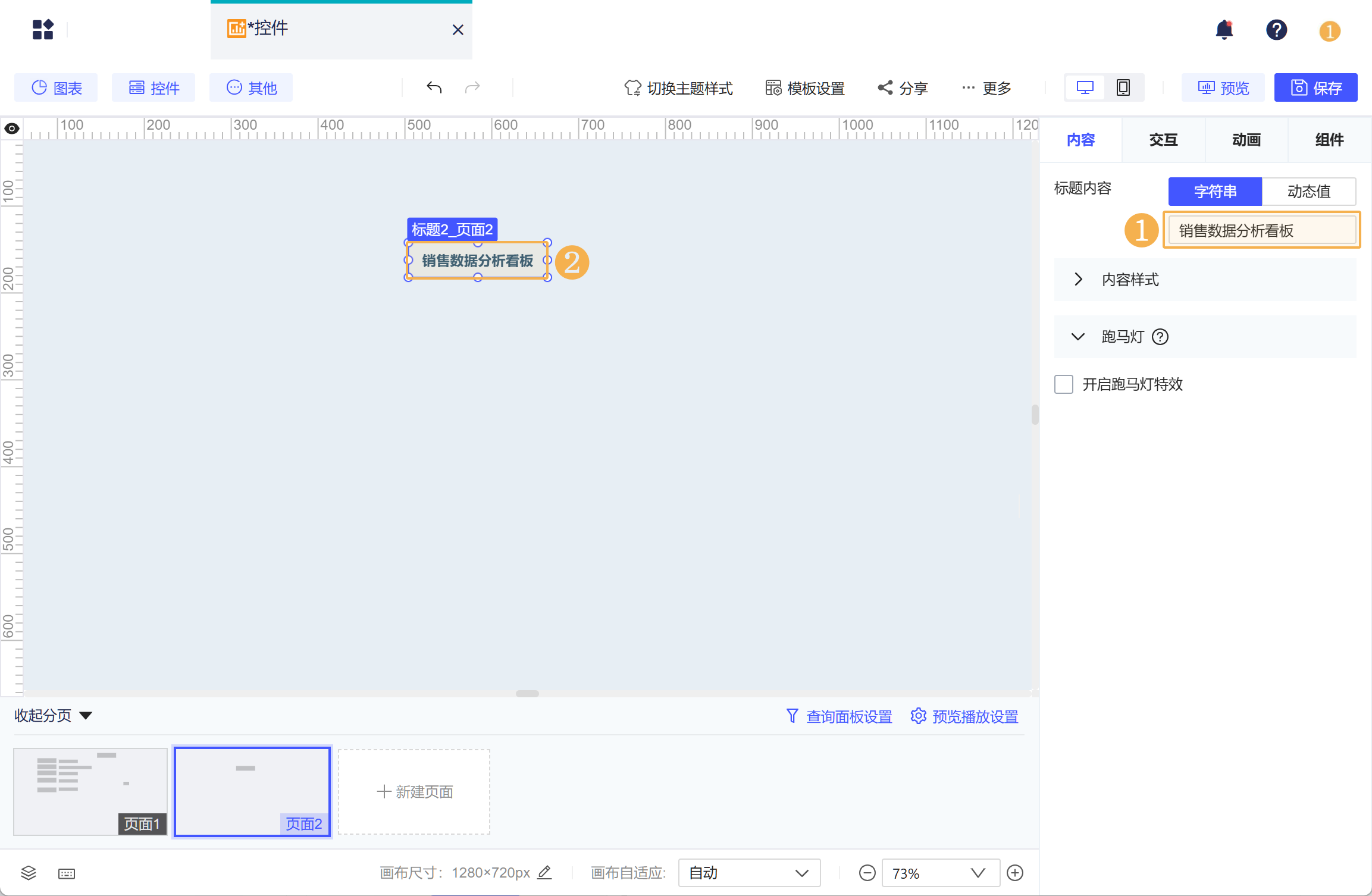Click the 保存 button
The height and width of the screenshot is (896, 1372).
1315,88
